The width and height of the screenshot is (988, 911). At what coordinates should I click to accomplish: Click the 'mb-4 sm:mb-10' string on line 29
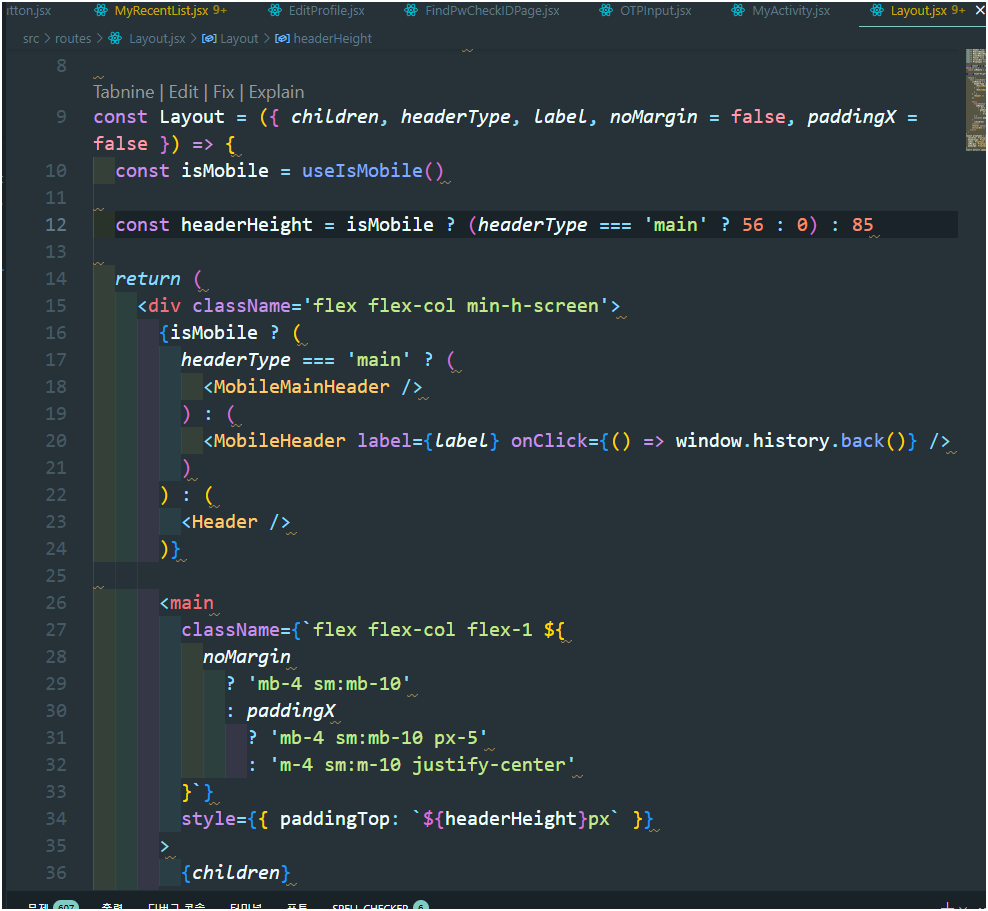point(329,684)
